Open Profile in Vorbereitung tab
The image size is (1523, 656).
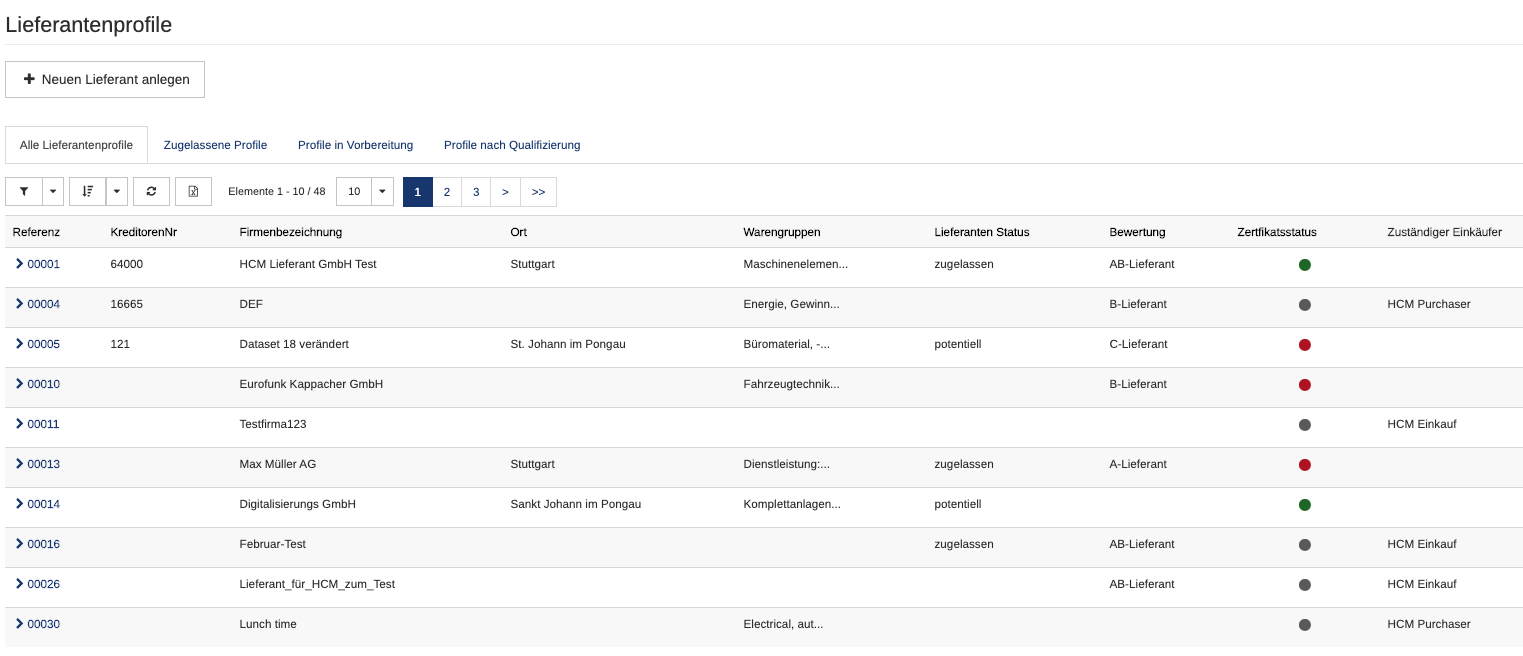pyautogui.click(x=355, y=145)
